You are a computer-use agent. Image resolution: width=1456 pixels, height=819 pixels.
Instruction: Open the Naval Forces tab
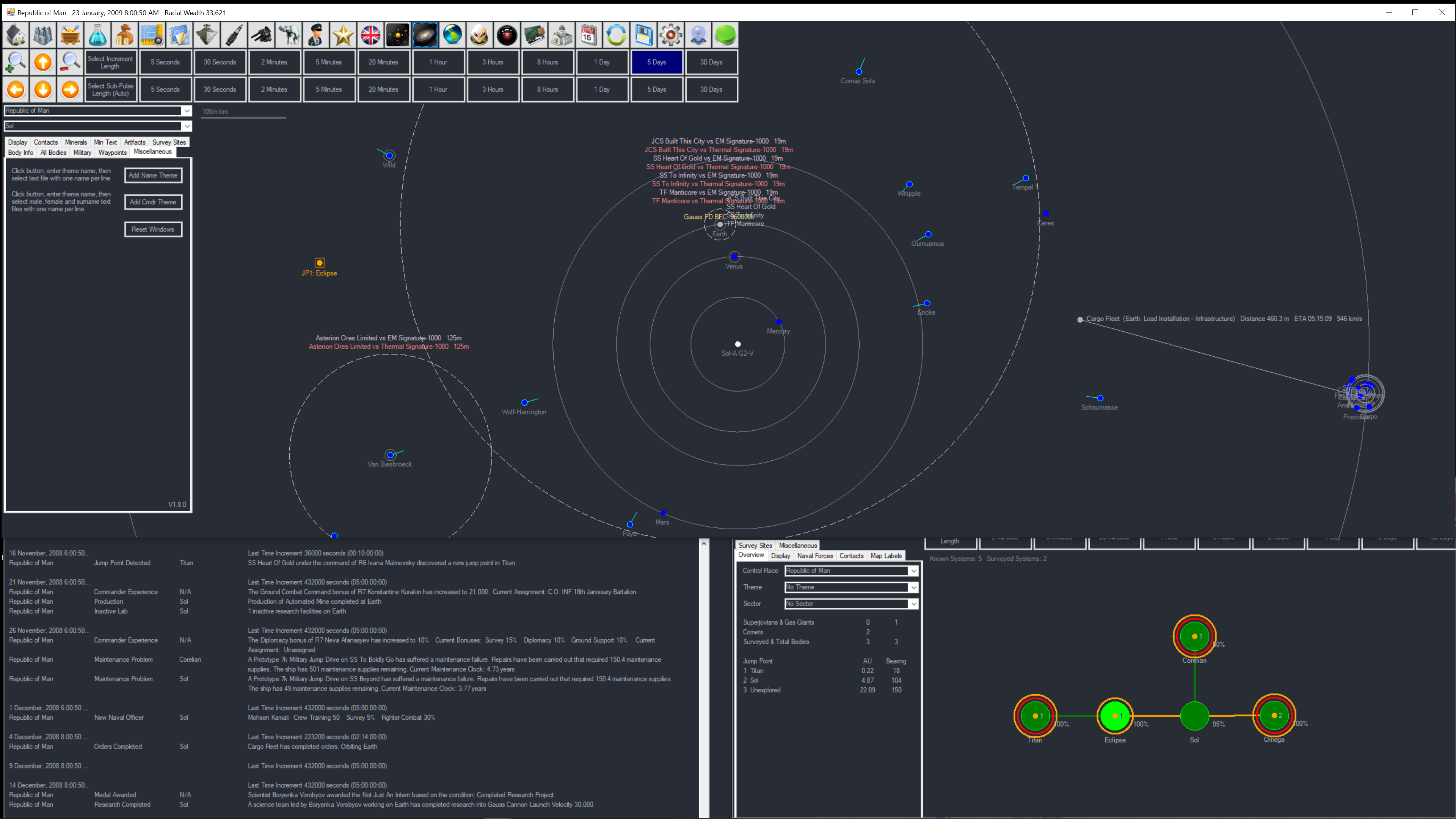click(815, 555)
